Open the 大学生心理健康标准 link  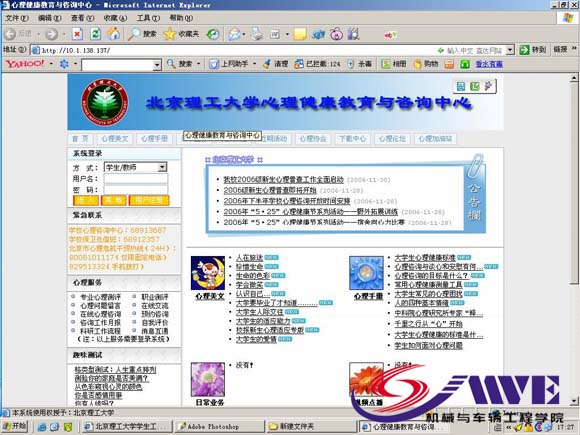(x=425, y=257)
